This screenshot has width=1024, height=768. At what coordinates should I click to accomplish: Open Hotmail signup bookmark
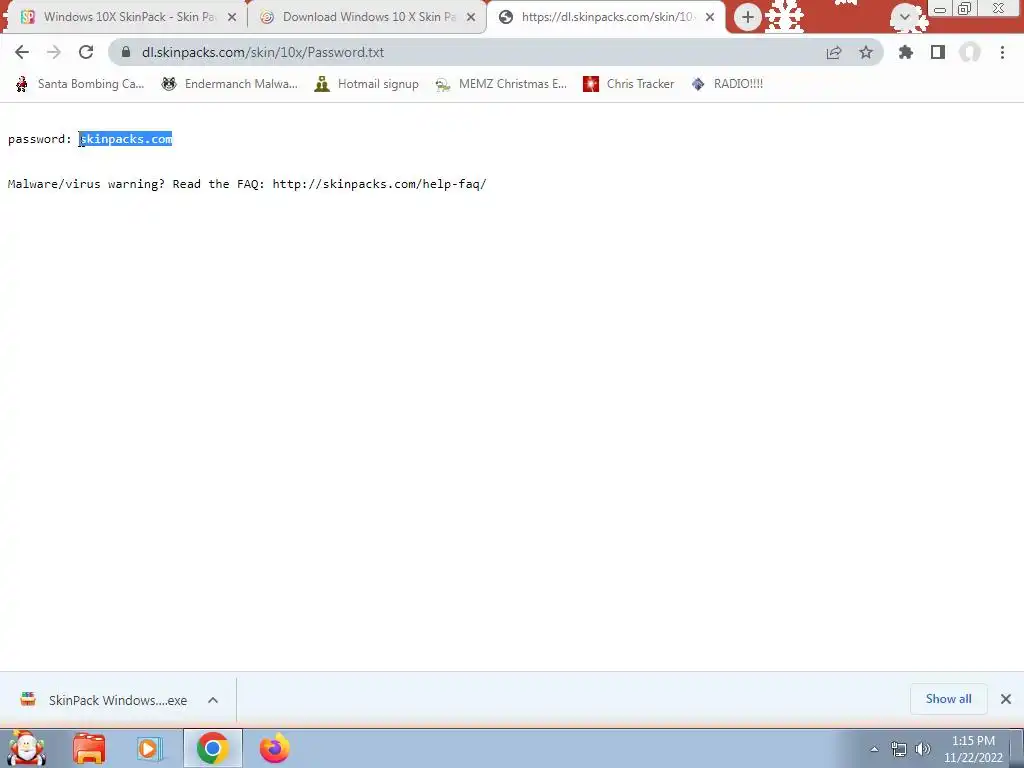(x=366, y=84)
